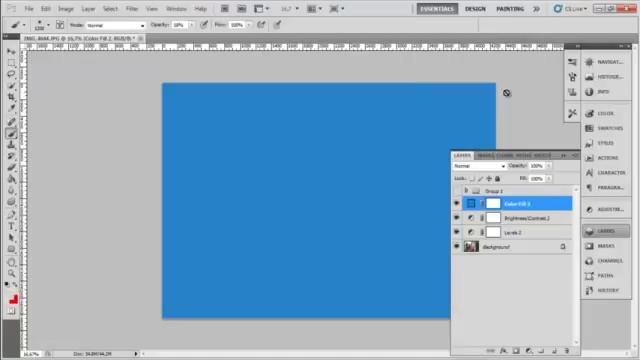Select the Eraser tool

(x=11, y=168)
